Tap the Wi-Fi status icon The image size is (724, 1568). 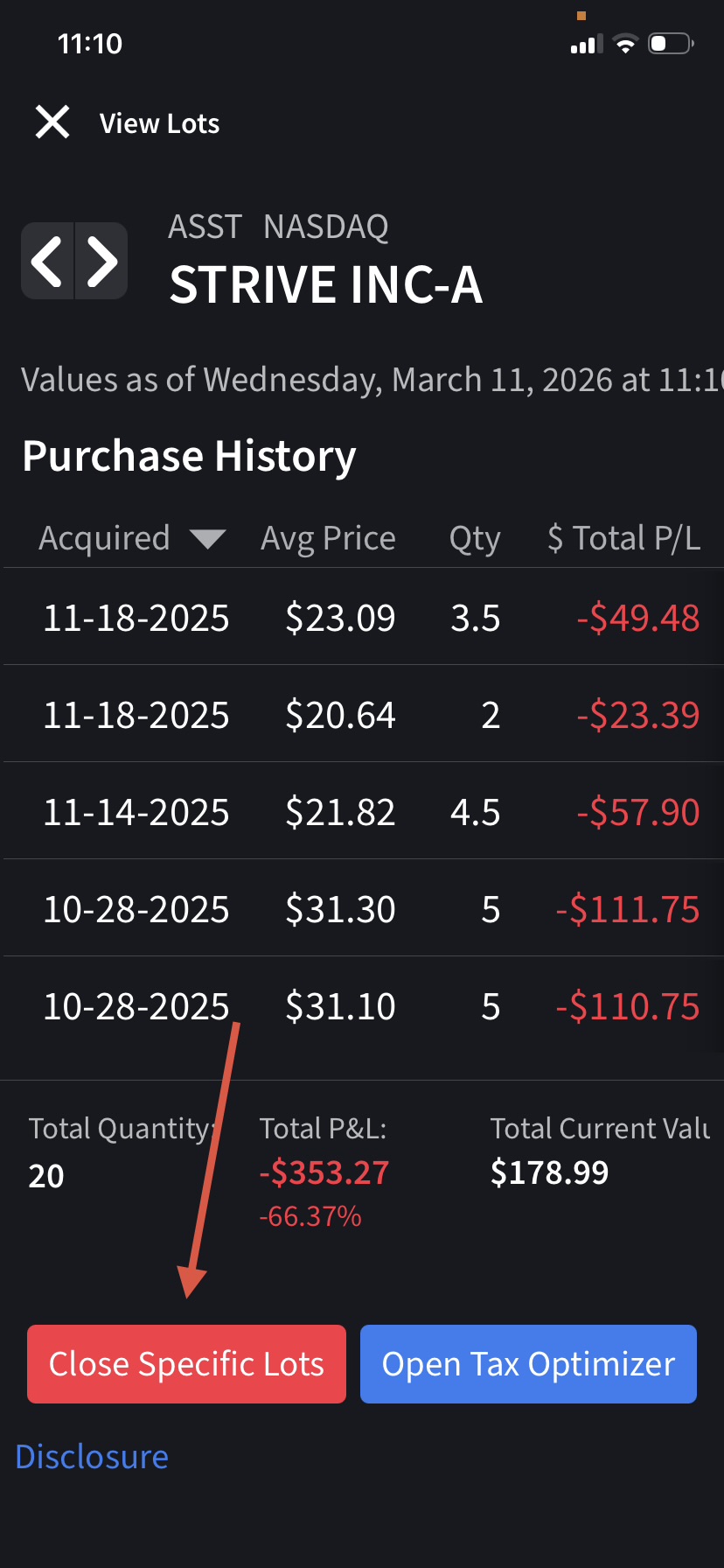[x=625, y=44]
